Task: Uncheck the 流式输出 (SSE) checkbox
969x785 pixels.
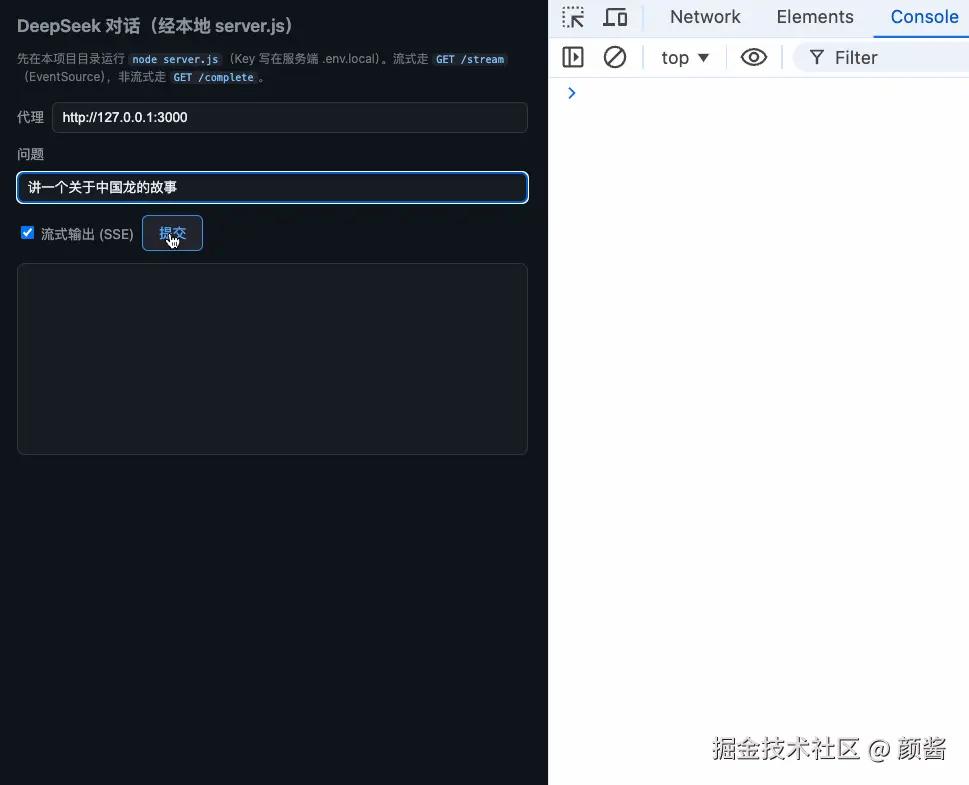Action: tap(27, 232)
